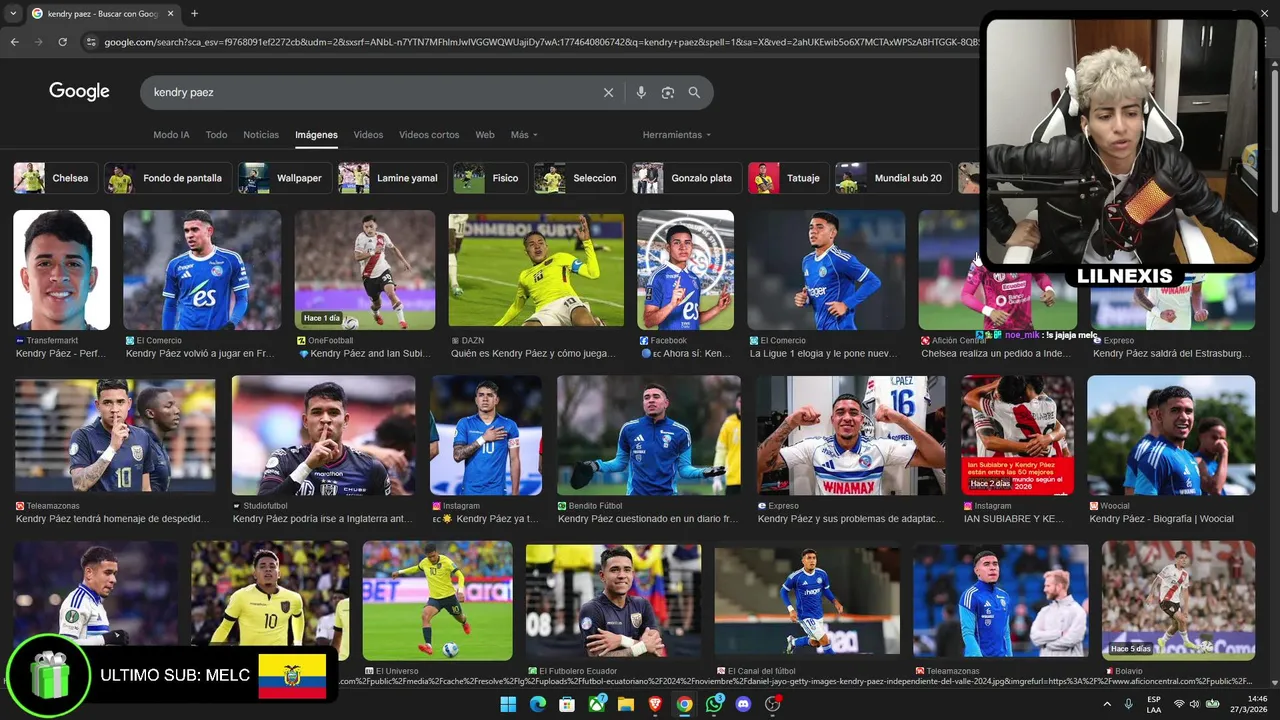This screenshot has height=720, width=1280.
Task: Open a new browser tab with plus icon
Action: 194,14
